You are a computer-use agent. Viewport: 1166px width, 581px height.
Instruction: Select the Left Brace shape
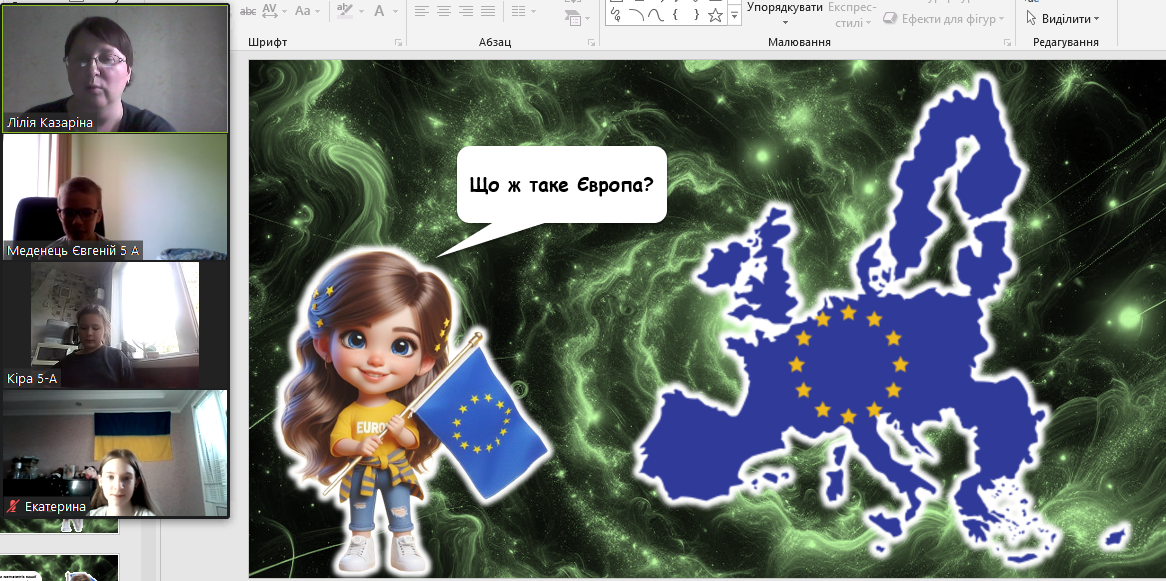point(675,14)
